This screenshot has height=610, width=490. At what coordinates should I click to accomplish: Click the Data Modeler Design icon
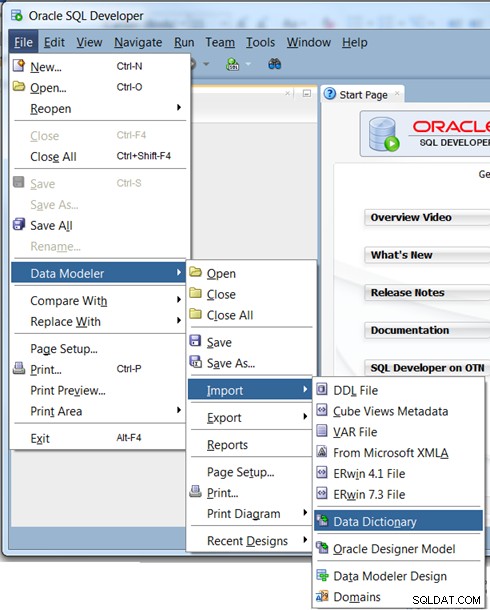click(322, 575)
